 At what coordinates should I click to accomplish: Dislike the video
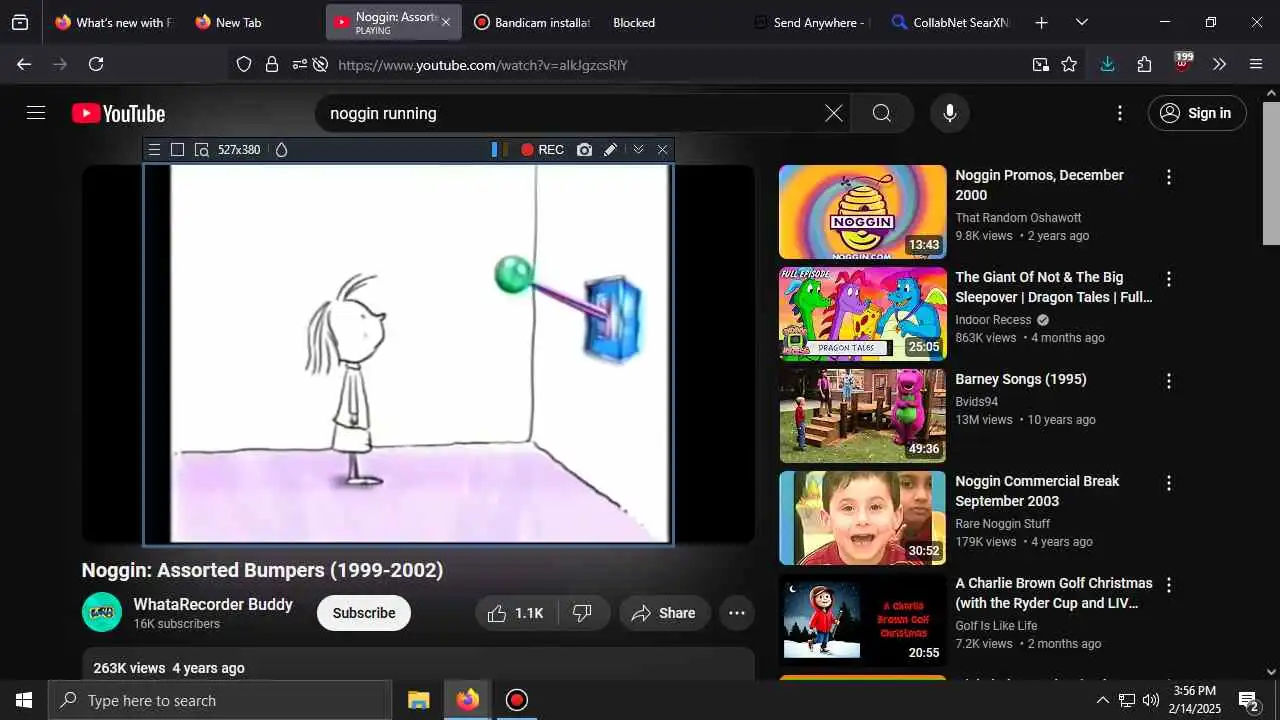pos(583,613)
